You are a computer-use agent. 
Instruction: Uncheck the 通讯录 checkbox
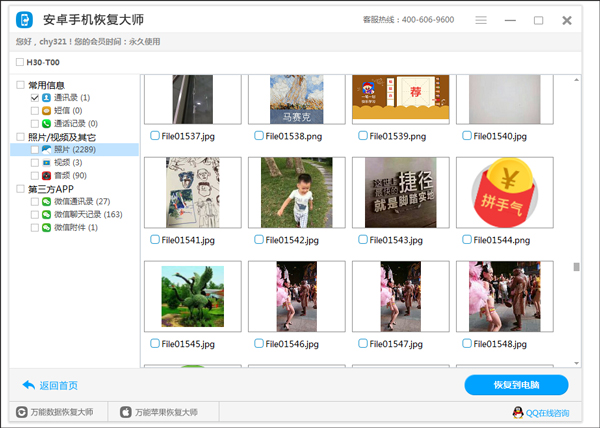tap(35, 98)
